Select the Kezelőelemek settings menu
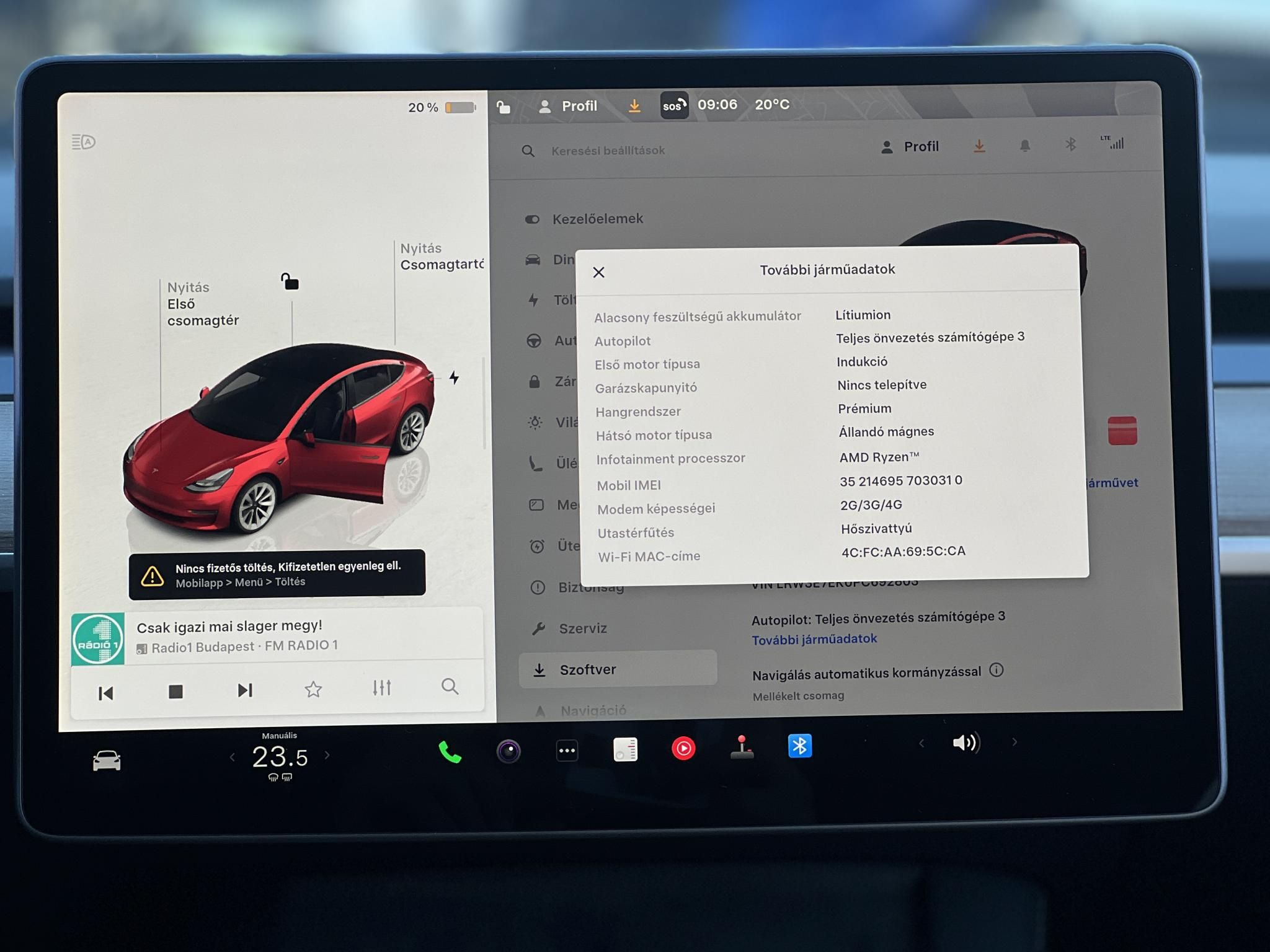 coord(584,219)
